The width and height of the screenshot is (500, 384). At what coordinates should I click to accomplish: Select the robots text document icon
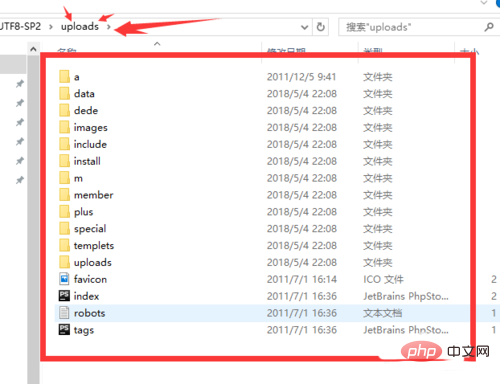(64, 313)
